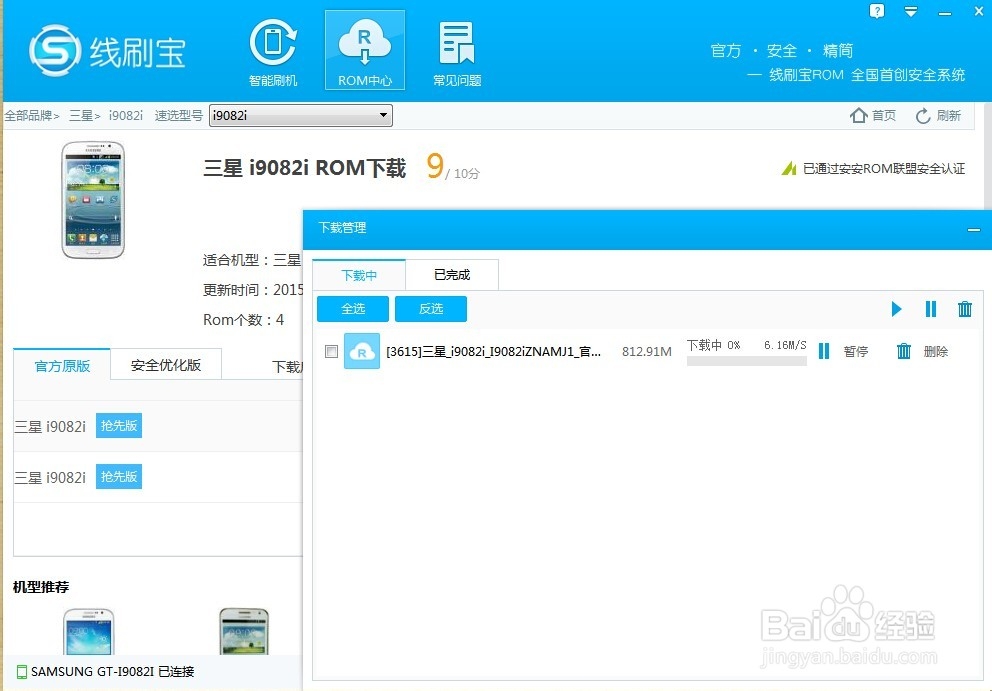Switch to the 下载中 tab
Screen dimensions: 992x691
359,275
